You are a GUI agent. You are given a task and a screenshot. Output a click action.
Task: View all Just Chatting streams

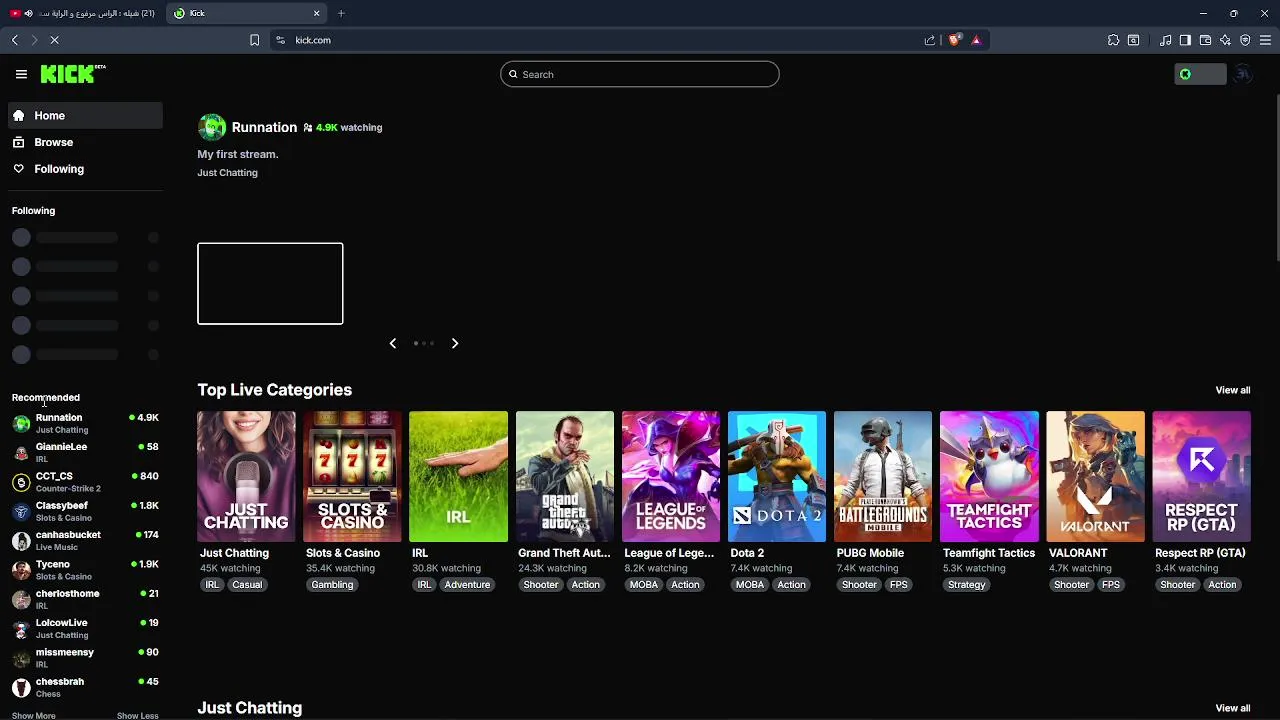click(x=1232, y=708)
